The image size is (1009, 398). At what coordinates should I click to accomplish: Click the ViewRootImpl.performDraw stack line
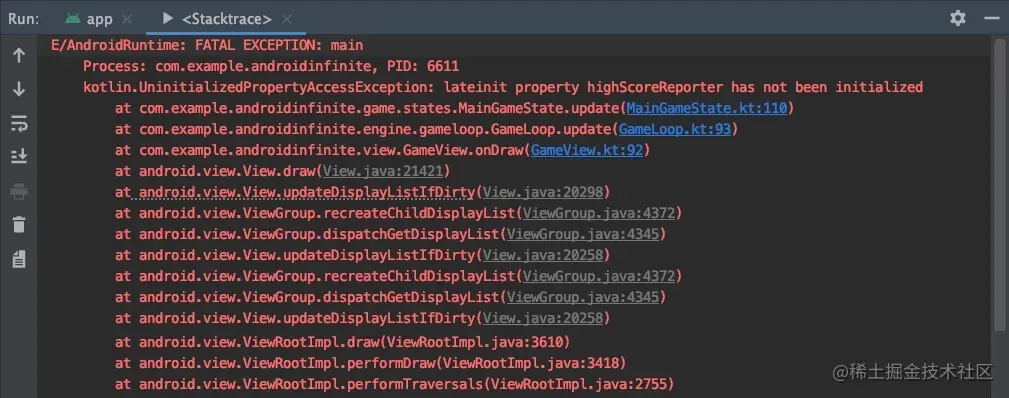(x=371, y=363)
